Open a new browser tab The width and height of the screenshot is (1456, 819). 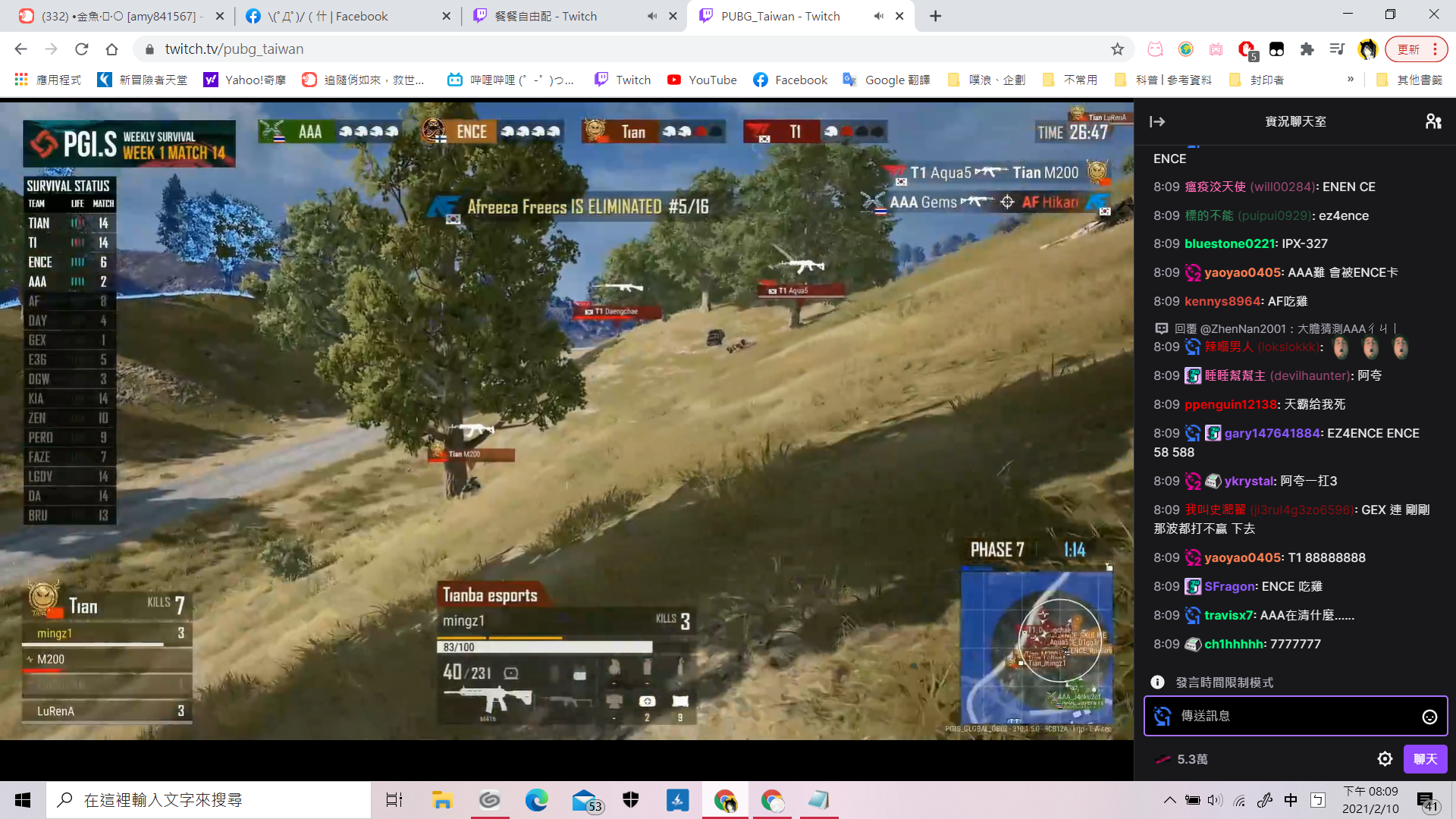[x=935, y=16]
